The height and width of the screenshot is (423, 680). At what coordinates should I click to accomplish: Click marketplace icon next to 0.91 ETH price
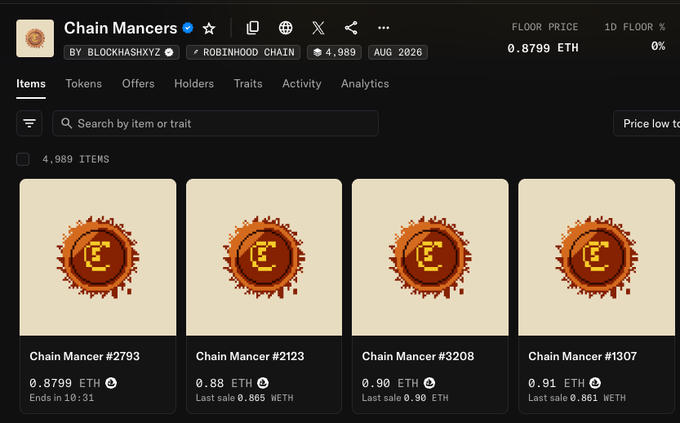(595, 383)
